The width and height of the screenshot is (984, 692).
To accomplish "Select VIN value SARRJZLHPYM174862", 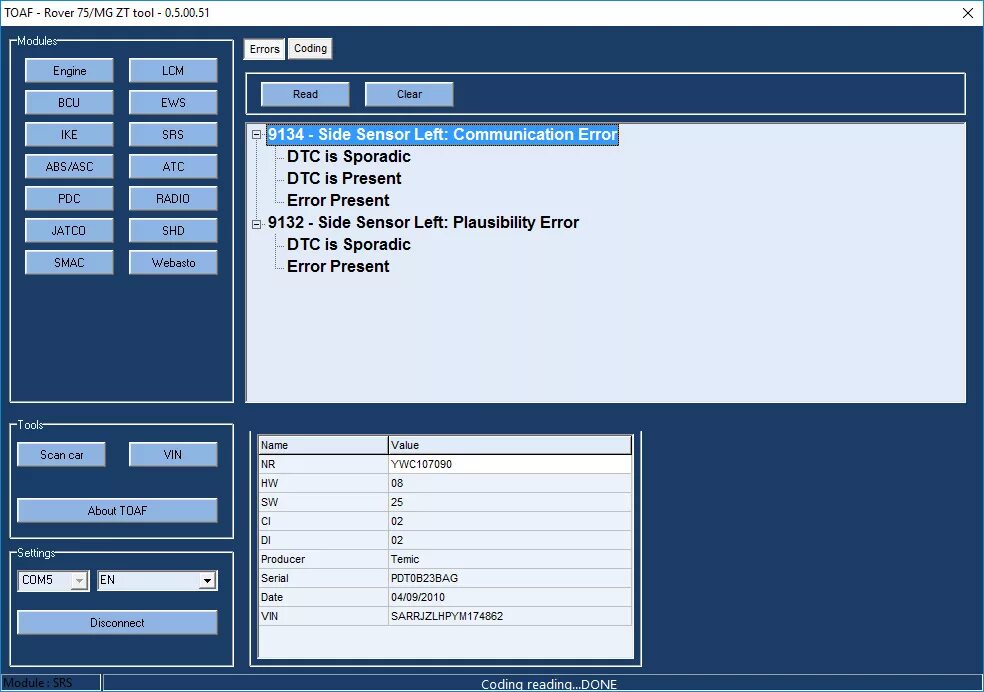I will 510,616.
